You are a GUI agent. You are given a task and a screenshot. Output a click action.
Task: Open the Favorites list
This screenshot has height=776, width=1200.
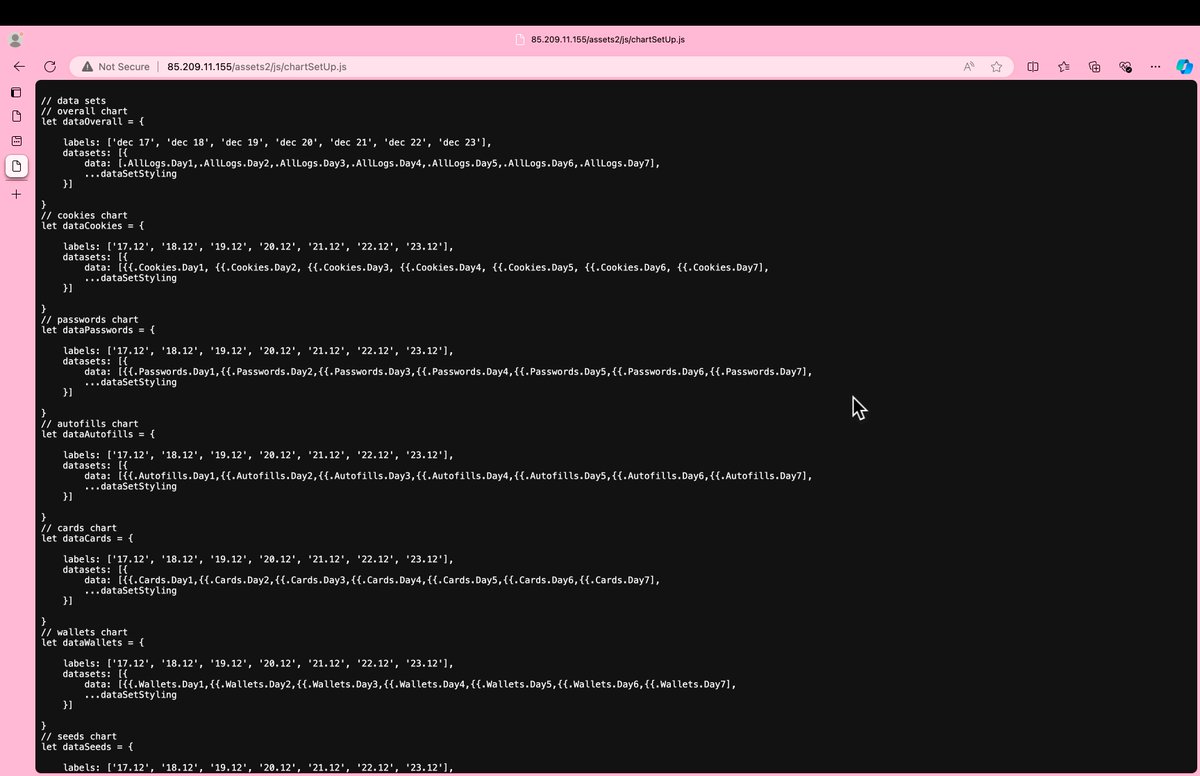click(x=1064, y=67)
